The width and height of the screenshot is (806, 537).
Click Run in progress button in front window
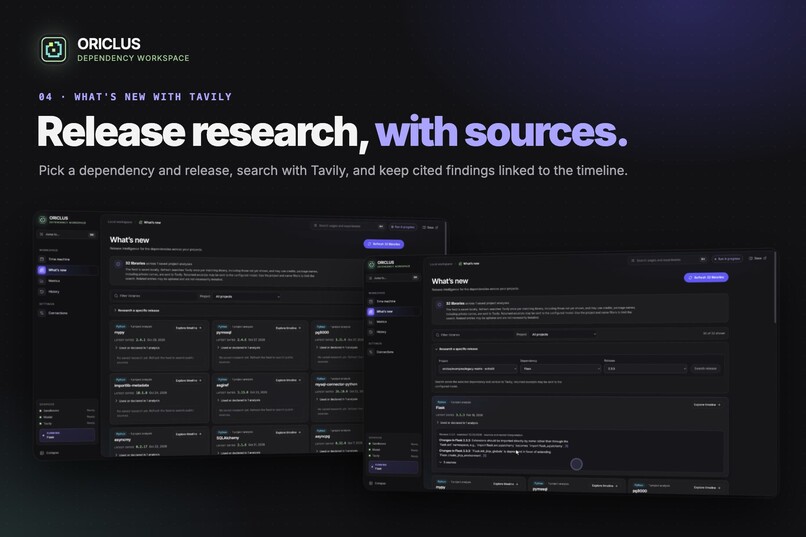click(x=727, y=258)
